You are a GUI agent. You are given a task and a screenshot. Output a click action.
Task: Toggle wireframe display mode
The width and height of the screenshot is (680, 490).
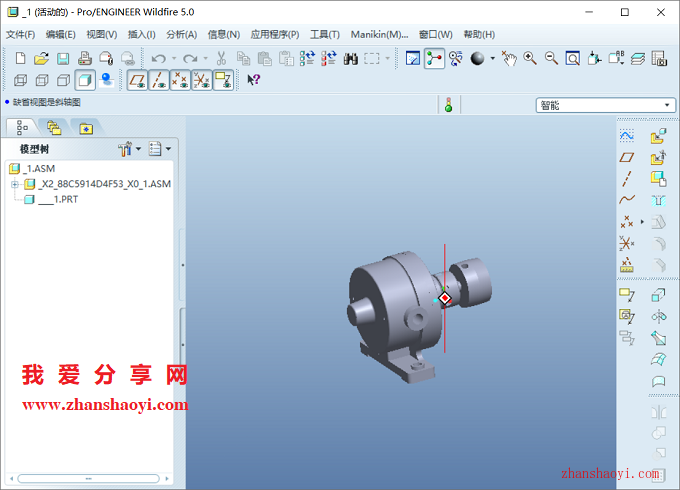pos(20,80)
